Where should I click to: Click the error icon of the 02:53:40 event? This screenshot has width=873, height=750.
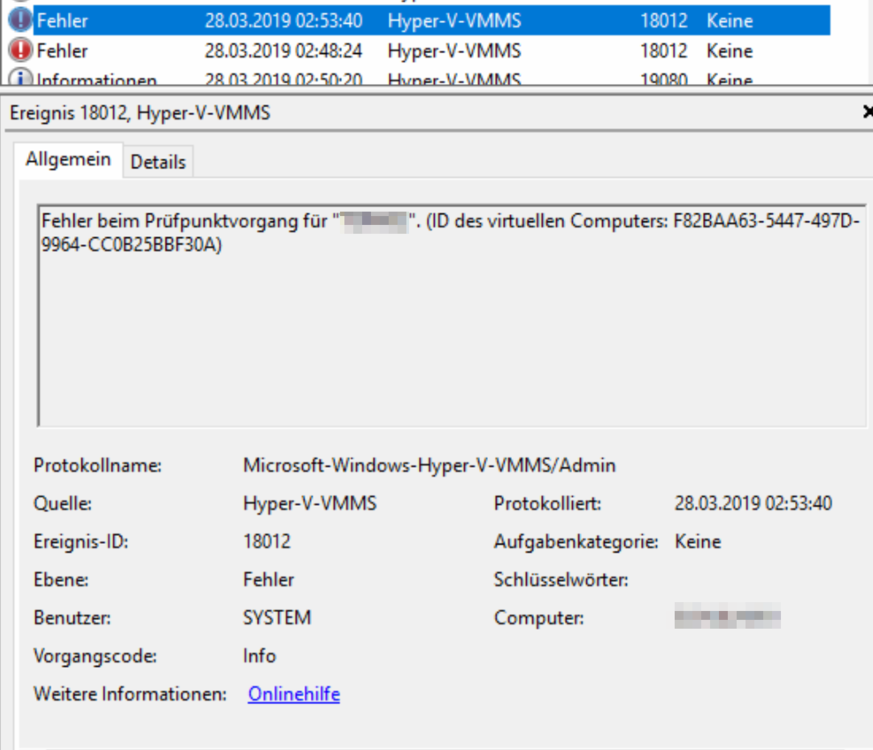click(x=20, y=20)
